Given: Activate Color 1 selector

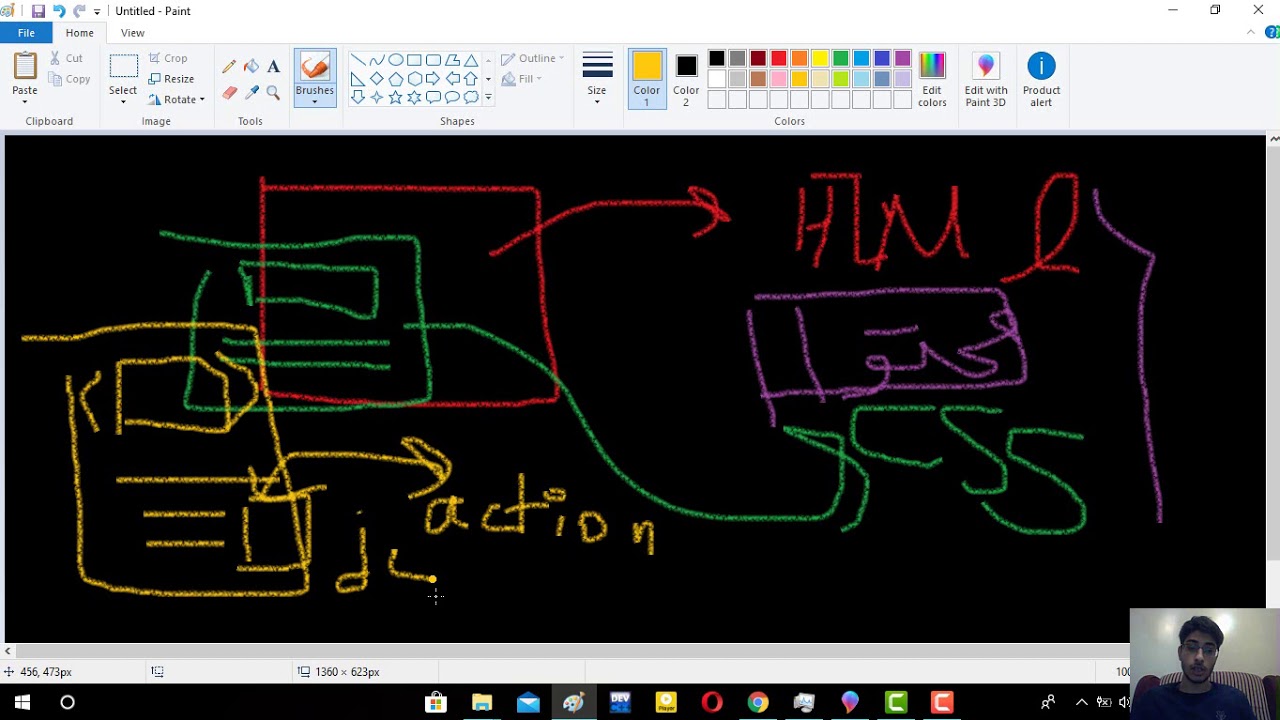Looking at the screenshot, I should [x=647, y=79].
